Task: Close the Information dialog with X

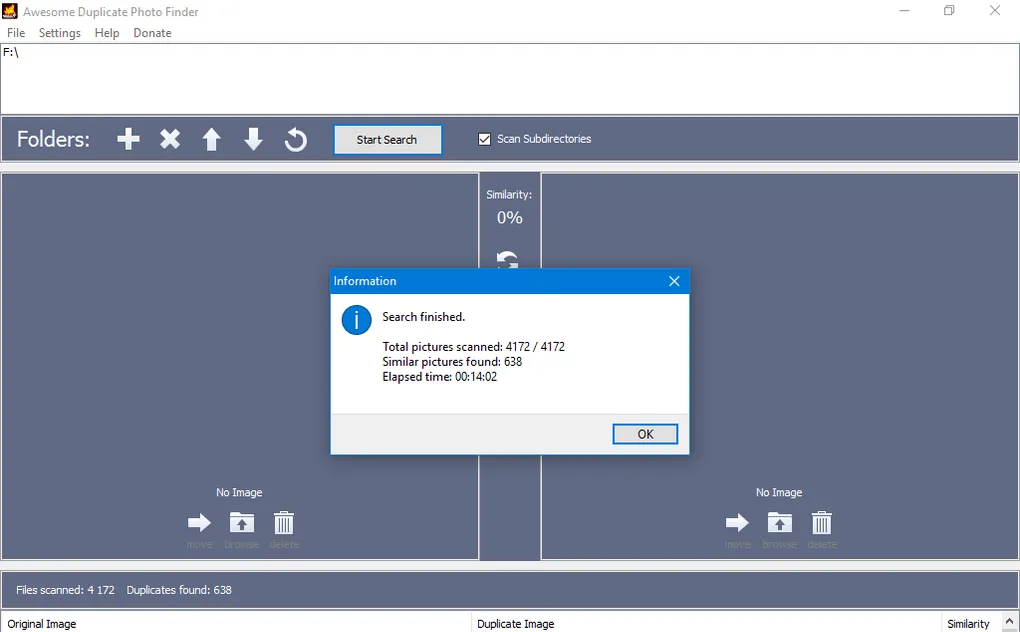Action: click(674, 281)
